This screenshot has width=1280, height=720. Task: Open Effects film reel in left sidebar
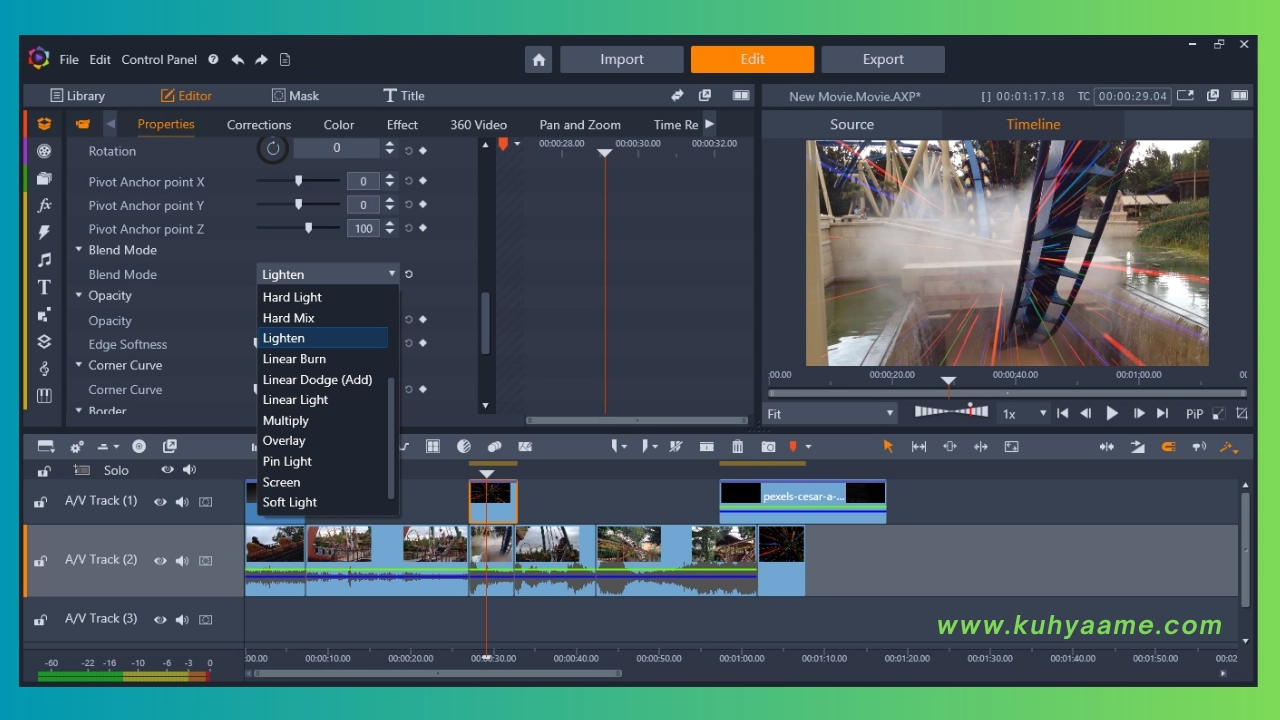(x=44, y=151)
